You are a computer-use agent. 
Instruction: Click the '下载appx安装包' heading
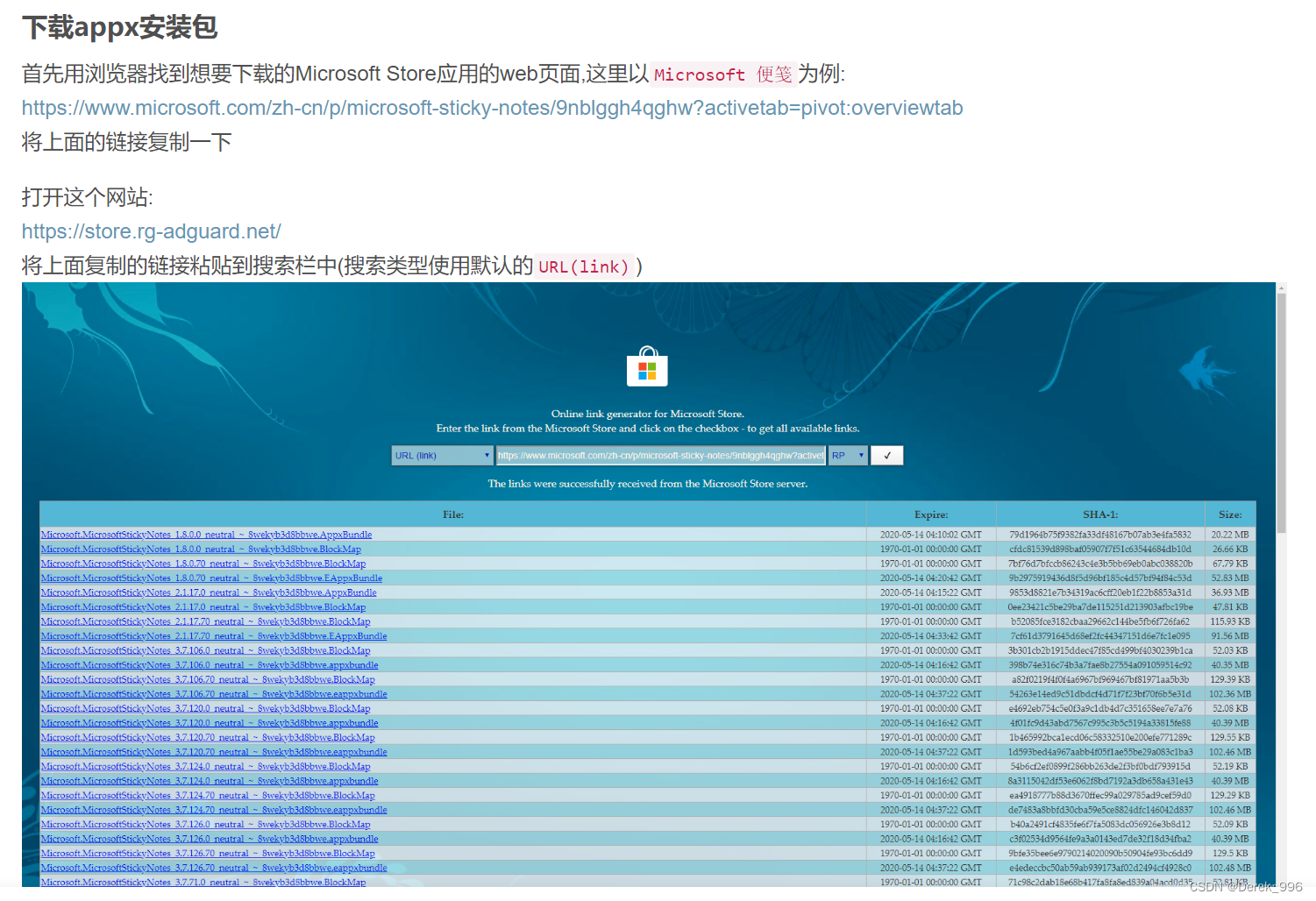point(120,27)
